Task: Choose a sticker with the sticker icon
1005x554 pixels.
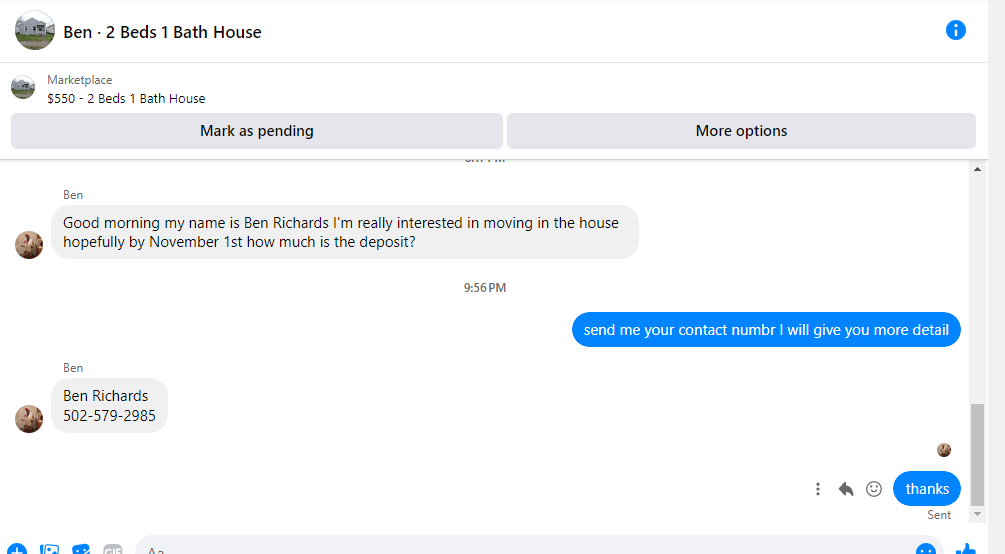Action: (x=81, y=550)
